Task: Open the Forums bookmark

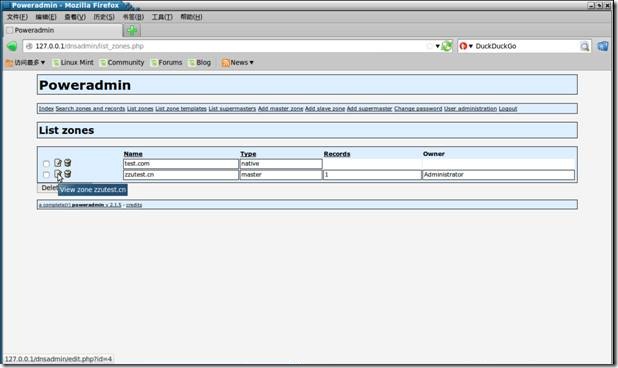Action: click(166, 63)
